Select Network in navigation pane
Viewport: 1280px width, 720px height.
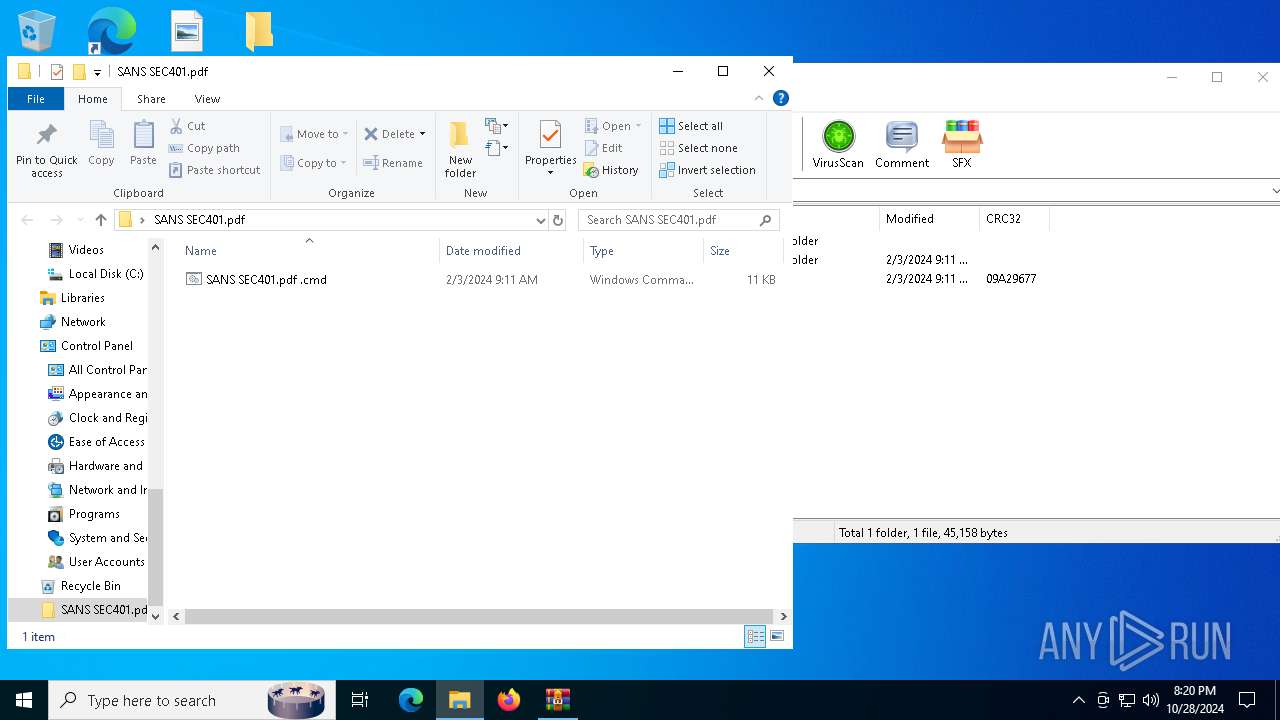tap(83, 322)
